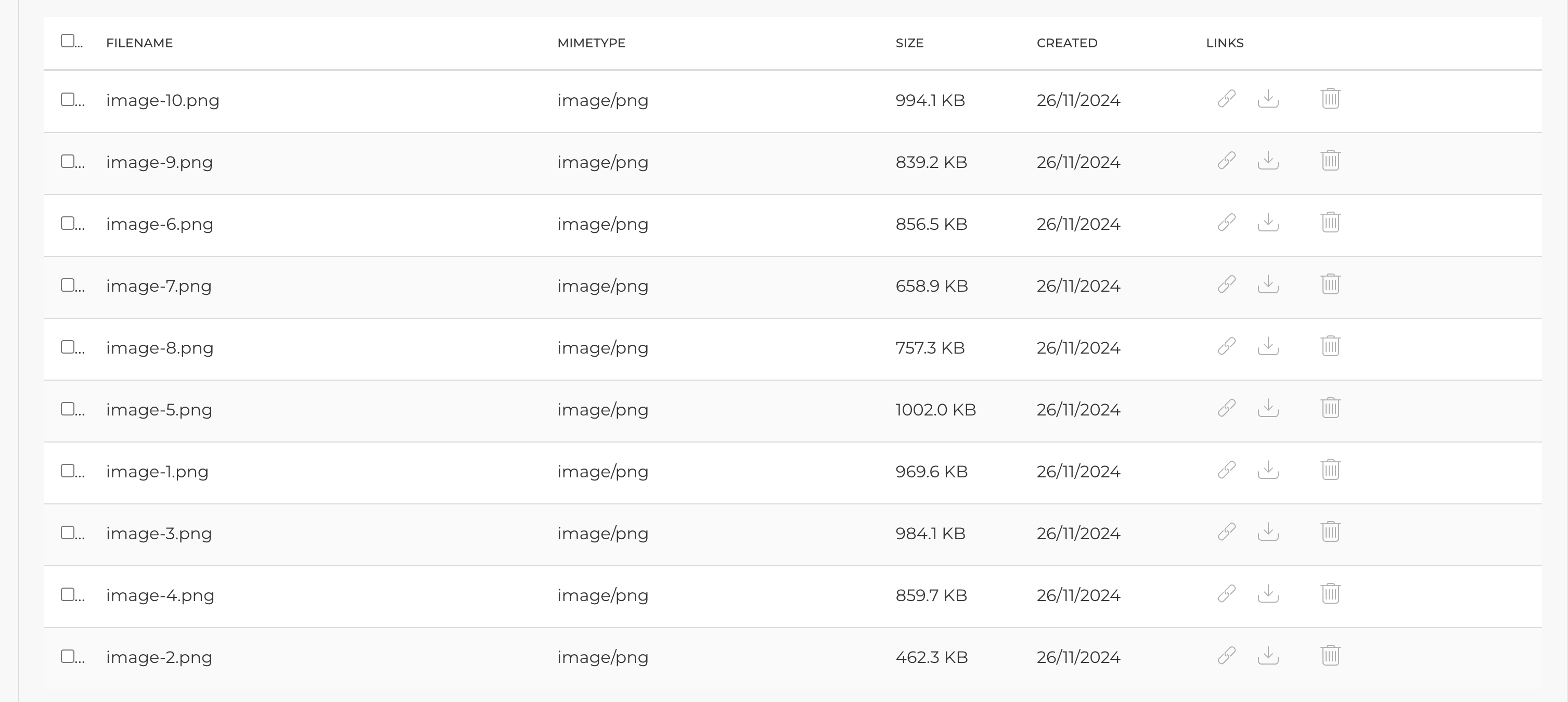Sort files by the FILENAME column

point(139,43)
